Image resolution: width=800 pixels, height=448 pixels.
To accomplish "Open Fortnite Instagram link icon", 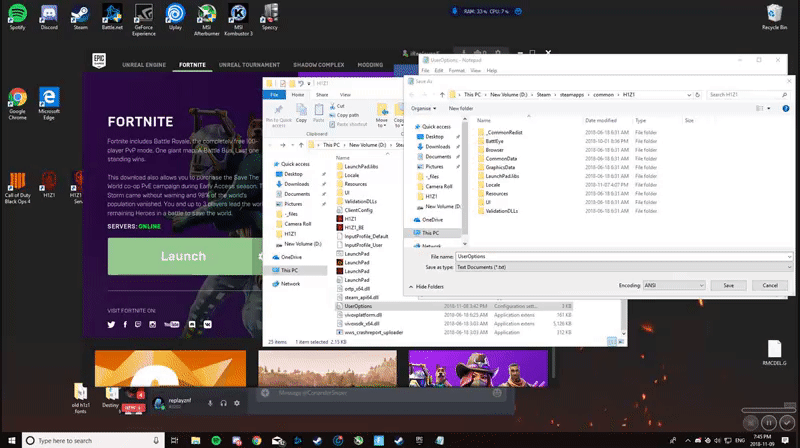I will pos(153,325).
